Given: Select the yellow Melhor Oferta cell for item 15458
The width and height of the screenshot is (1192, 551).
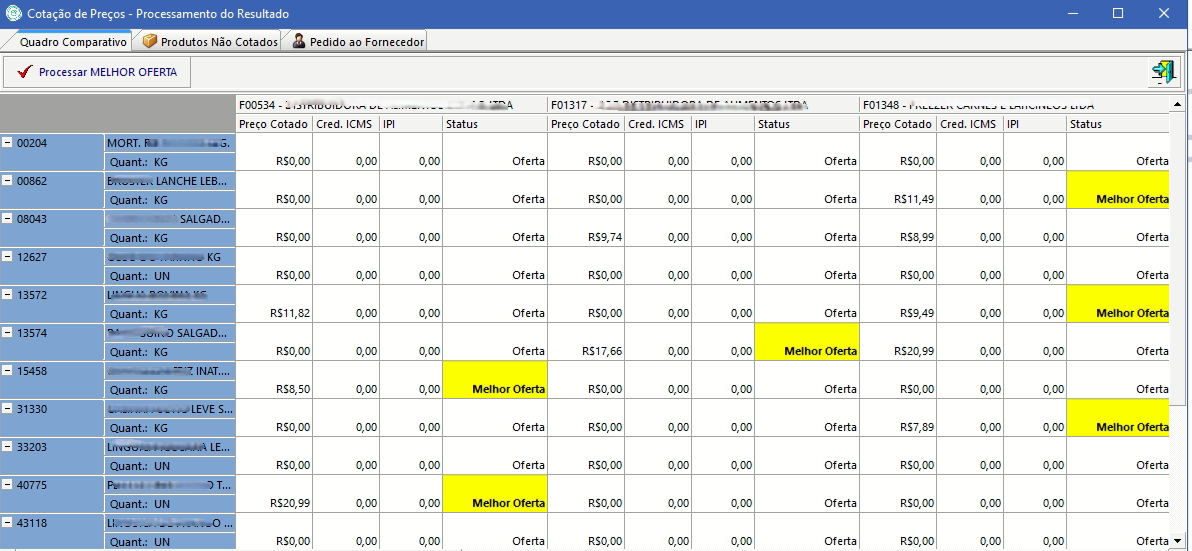Looking at the screenshot, I should (x=494, y=380).
